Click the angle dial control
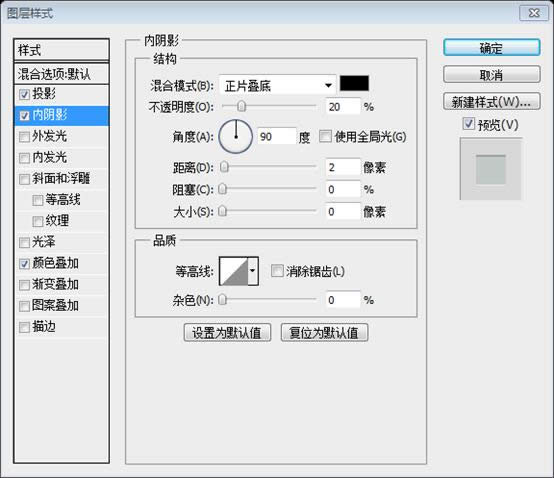This screenshot has height=478, width=554. tap(236, 136)
